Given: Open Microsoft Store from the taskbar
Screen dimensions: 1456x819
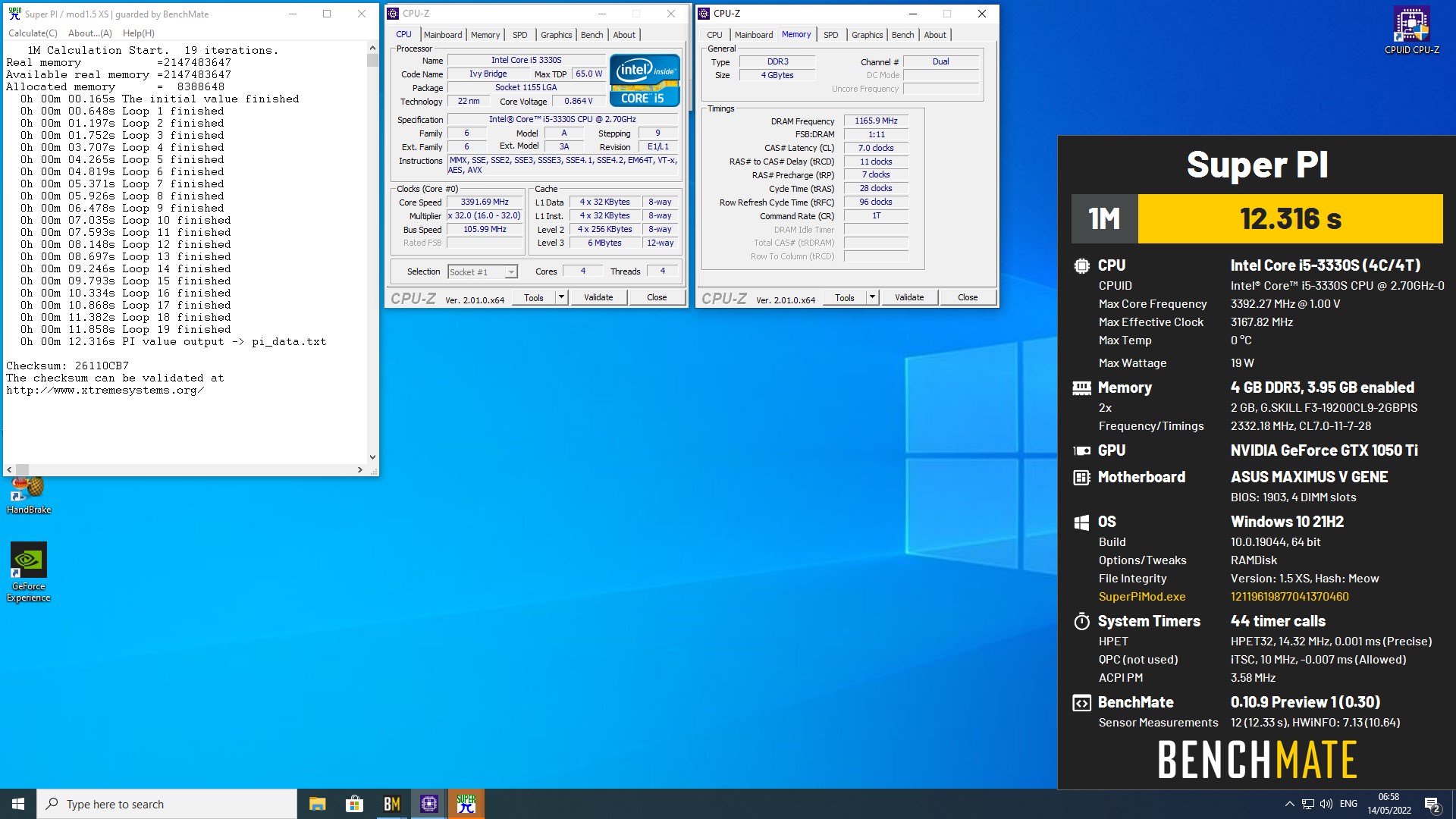Looking at the screenshot, I should [354, 804].
